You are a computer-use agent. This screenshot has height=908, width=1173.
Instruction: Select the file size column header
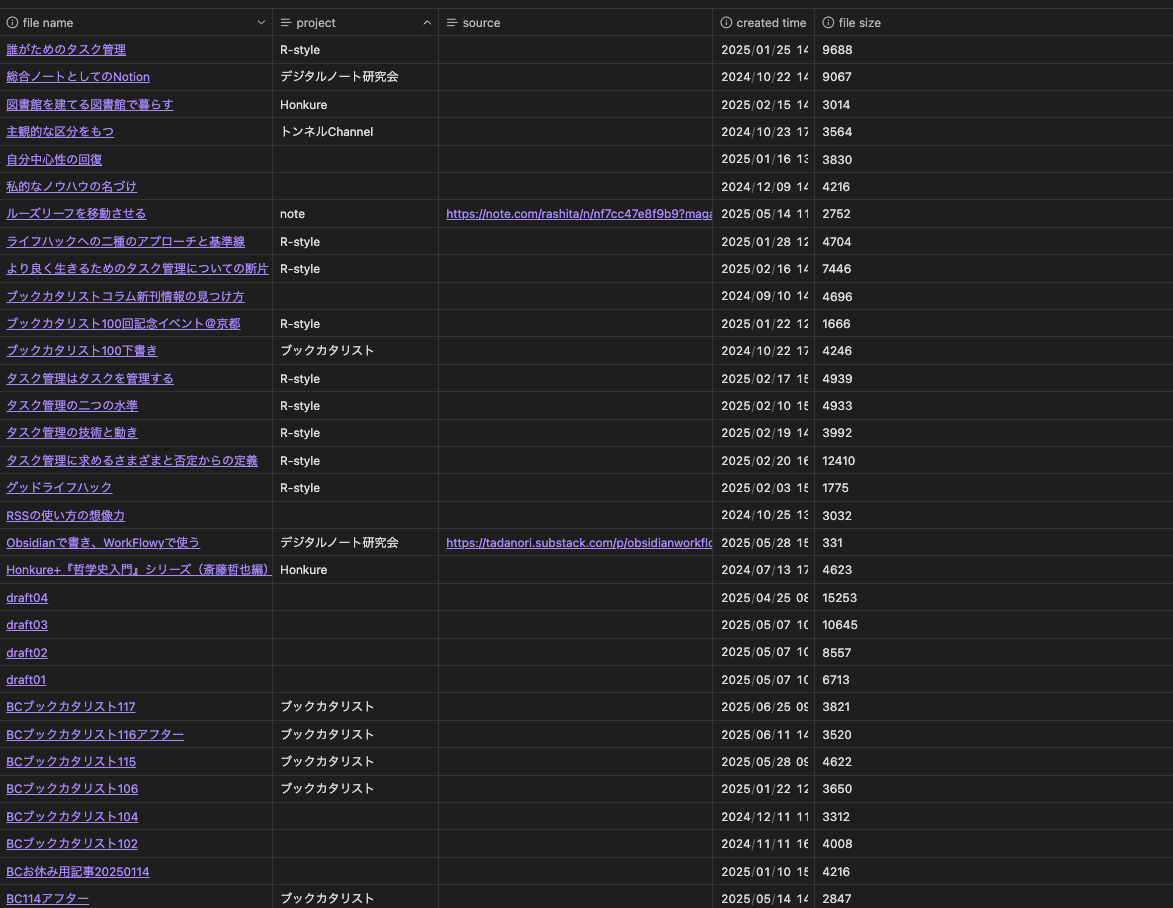point(859,23)
